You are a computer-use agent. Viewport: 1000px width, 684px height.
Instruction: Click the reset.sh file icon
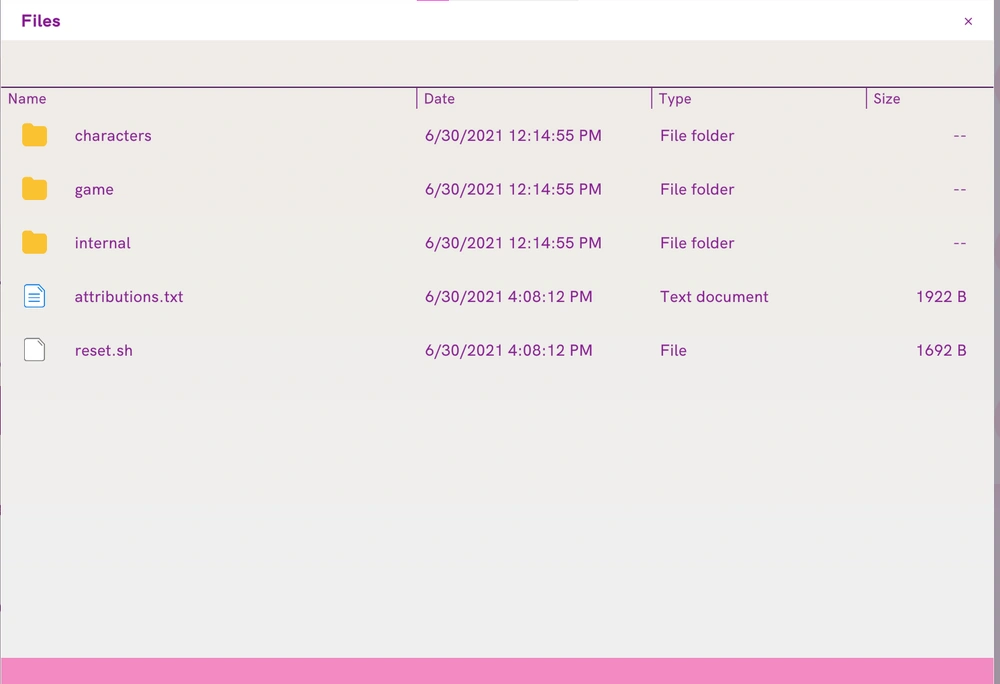34,350
